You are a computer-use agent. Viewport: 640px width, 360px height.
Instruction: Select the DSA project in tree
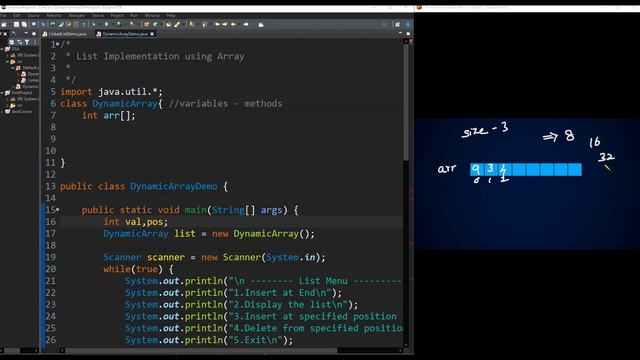coord(15,49)
